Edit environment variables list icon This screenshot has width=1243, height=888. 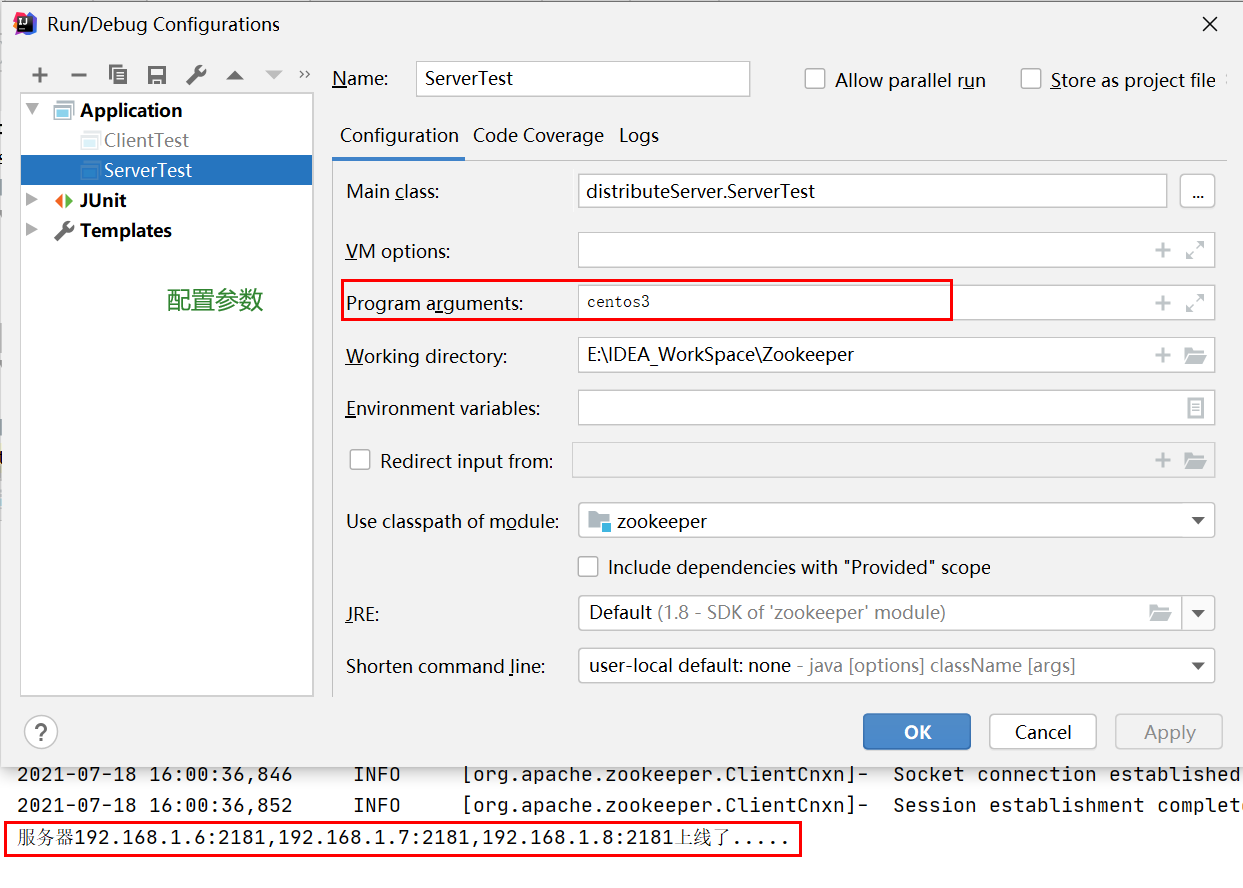tap(1195, 408)
